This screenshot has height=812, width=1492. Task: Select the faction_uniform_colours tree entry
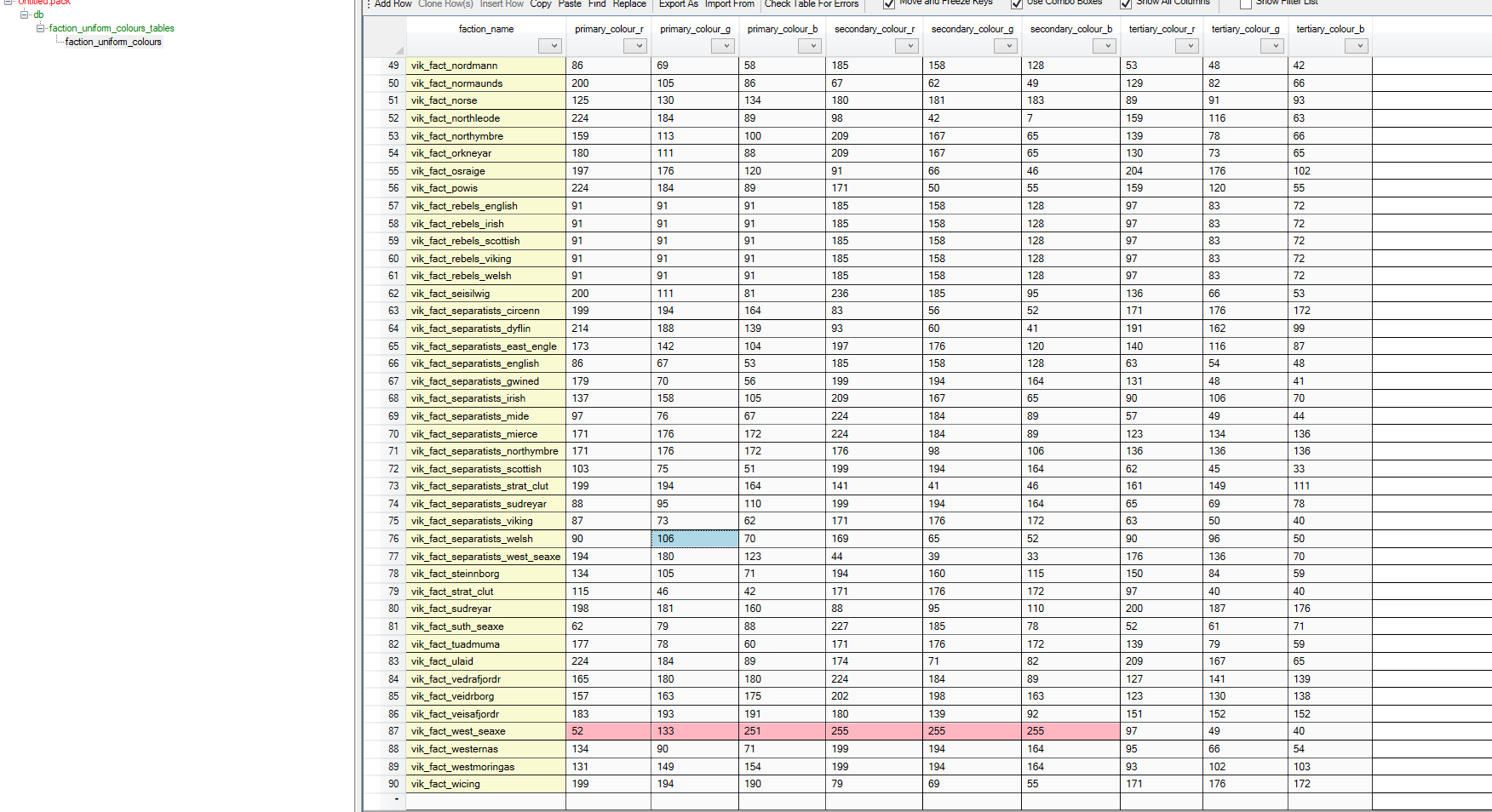[113, 42]
